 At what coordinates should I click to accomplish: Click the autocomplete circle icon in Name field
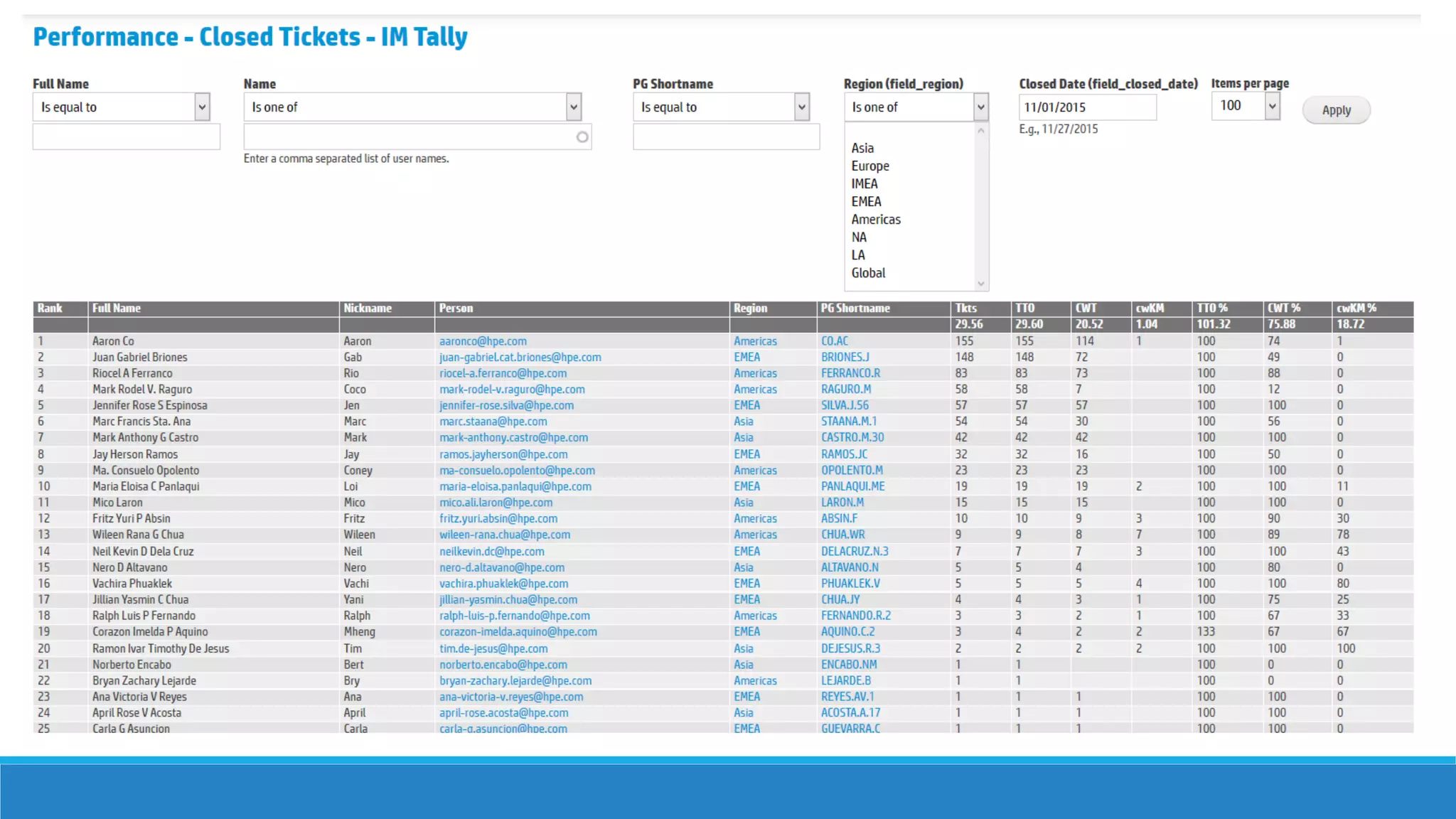click(582, 137)
